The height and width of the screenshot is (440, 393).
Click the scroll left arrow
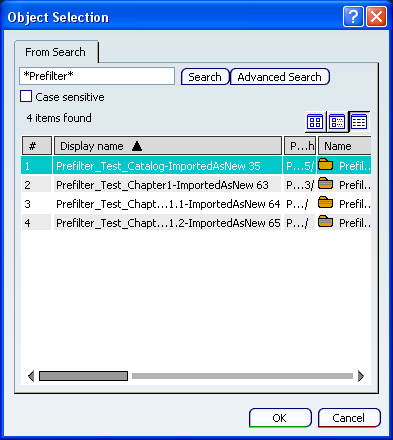pyautogui.click(x=31, y=376)
